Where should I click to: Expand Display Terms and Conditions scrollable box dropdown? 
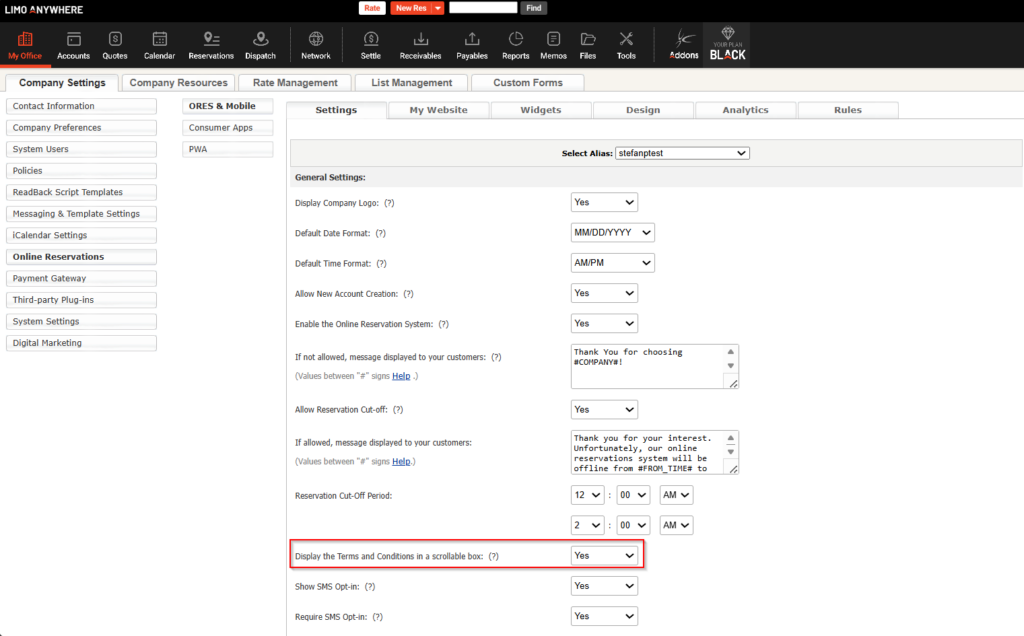tap(604, 555)
